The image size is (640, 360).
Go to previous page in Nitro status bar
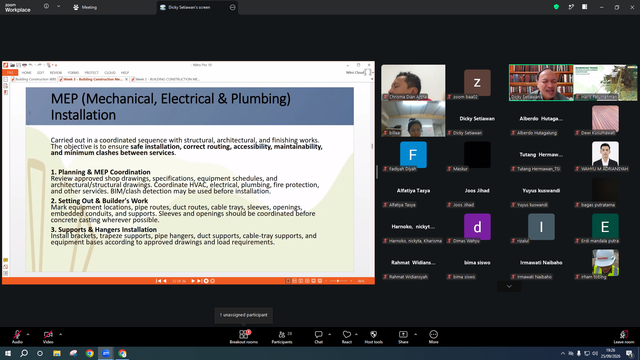(164, 281)
